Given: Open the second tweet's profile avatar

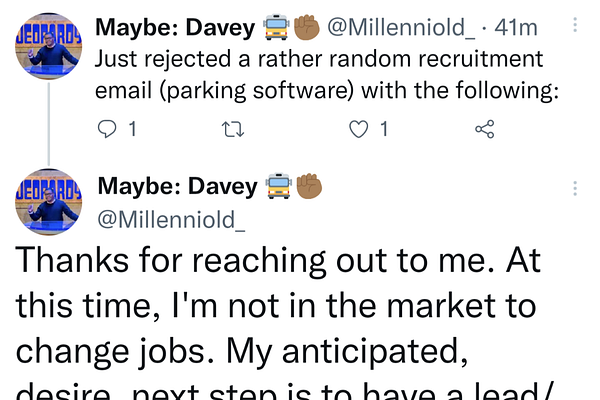Looking at the screenshot, I should point(48,202).
